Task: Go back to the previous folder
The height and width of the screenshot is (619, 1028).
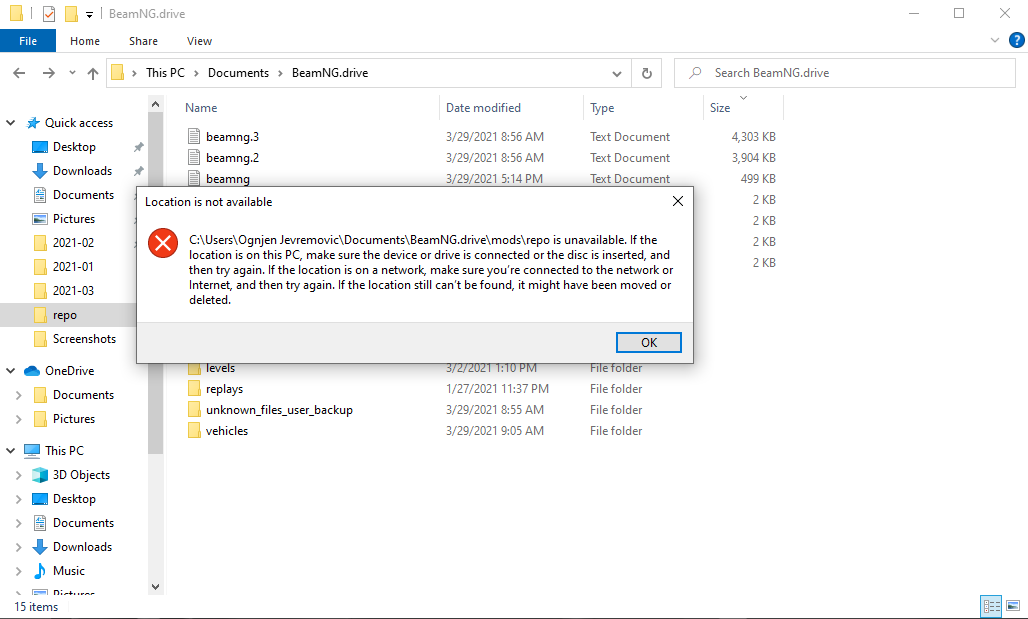Action: 19,73
